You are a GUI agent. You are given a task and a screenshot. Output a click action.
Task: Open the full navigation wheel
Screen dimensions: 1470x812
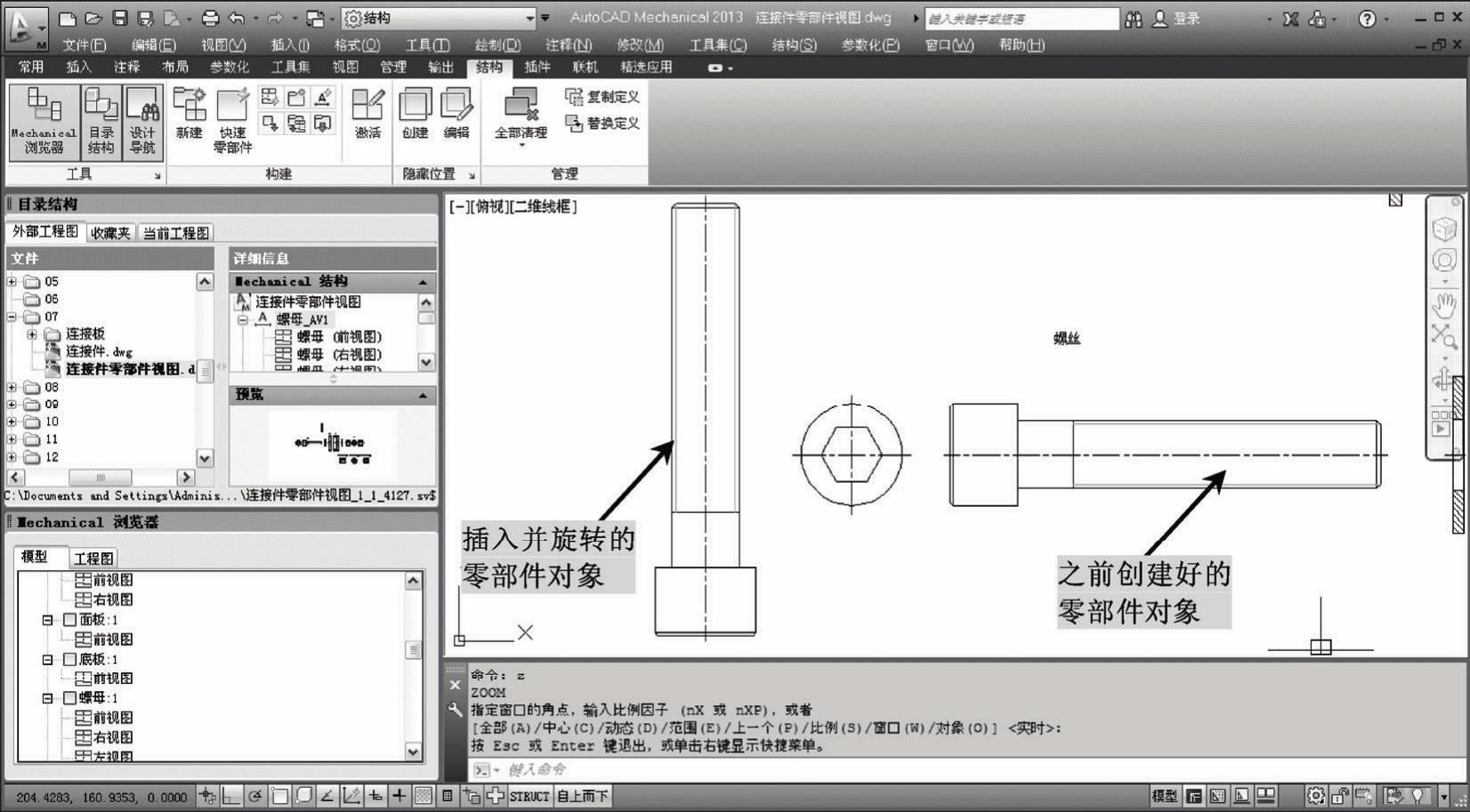[1443, 260]
